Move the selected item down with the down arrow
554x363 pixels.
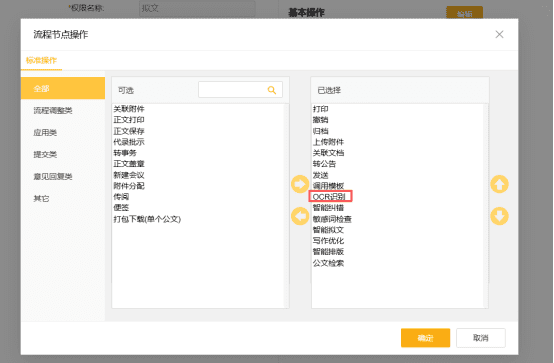tap(499, 216)
